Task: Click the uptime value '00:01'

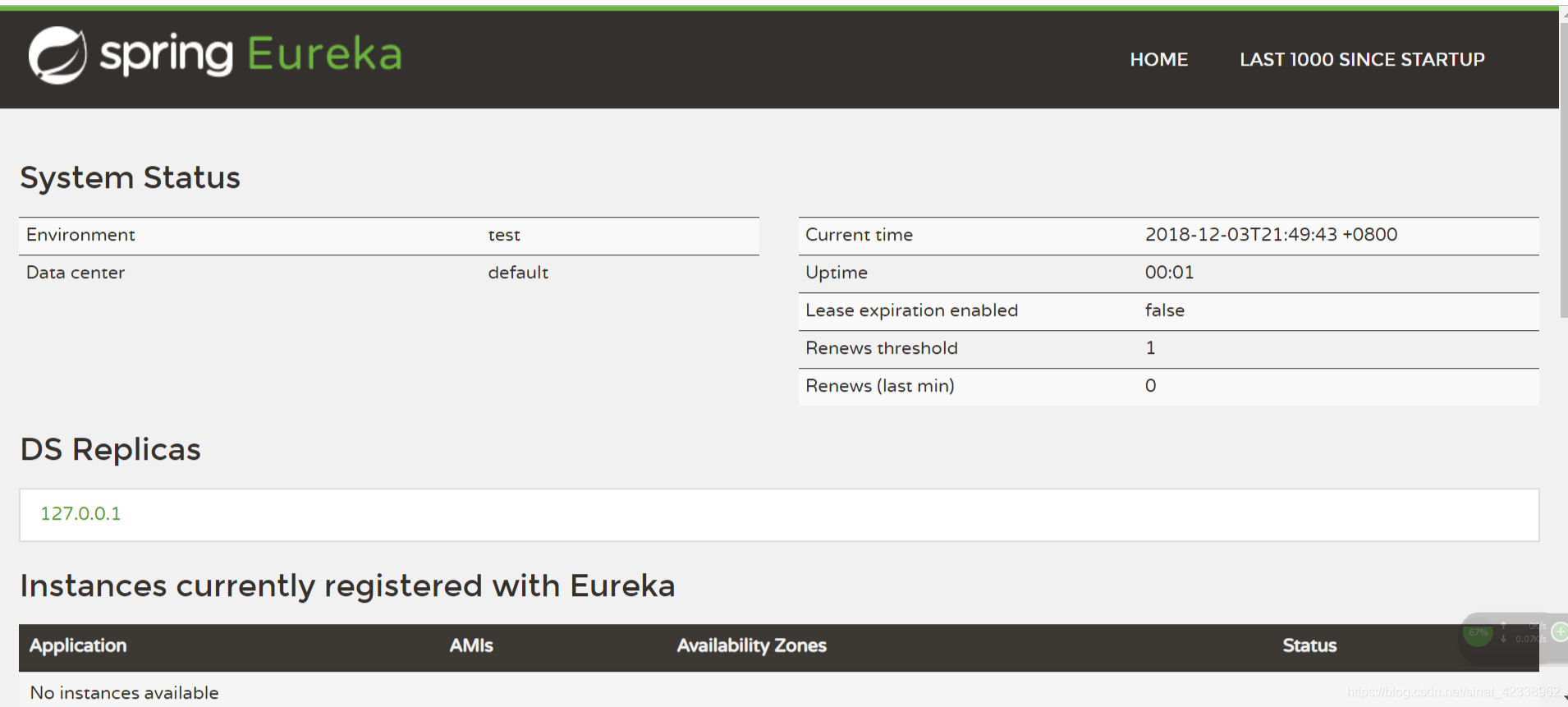Action: point(1169,273)
